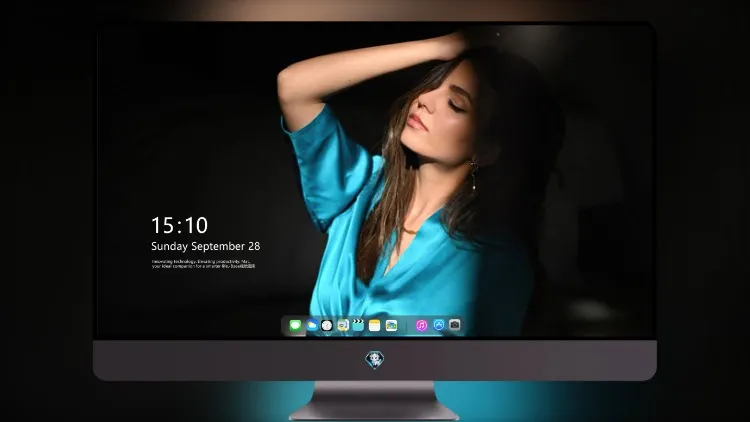This screenshot has height=422, width=750.
Task: Click the mascot logo on monitor chin
Action: (x=375, y=359)
